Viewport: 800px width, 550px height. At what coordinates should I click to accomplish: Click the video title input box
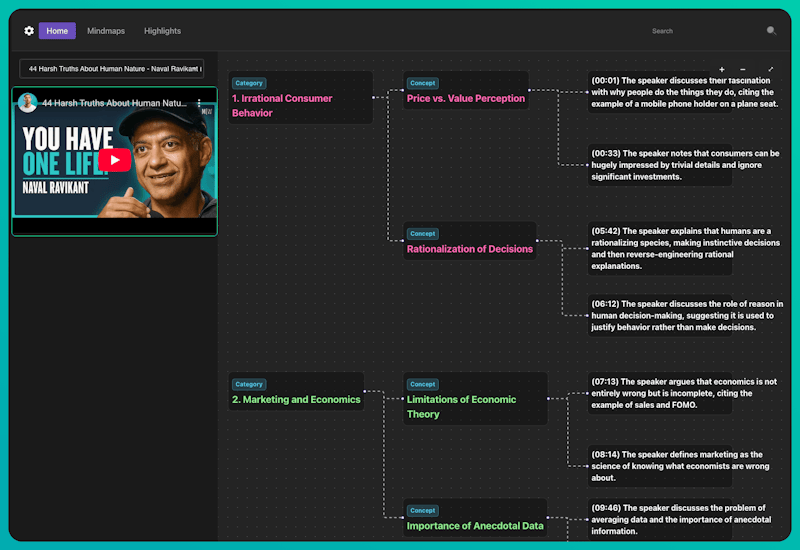pyautogui.click(x=112, y=69)
